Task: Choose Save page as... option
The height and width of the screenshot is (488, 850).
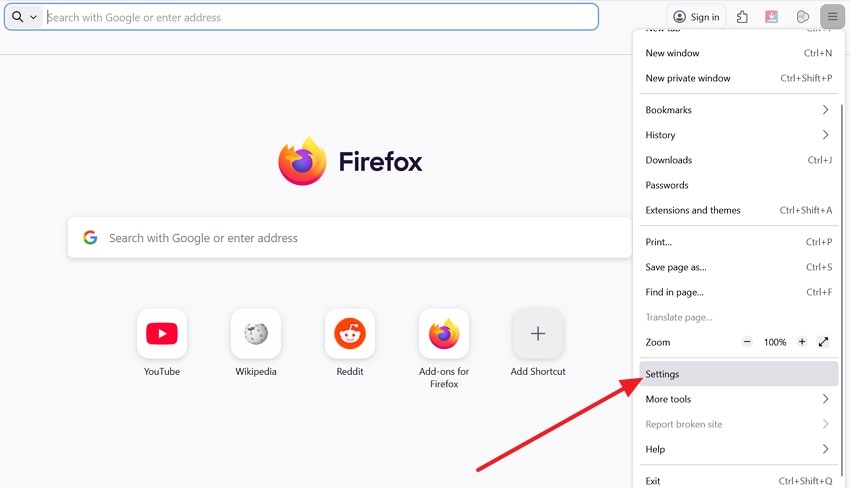Action: (x=738, y=267)
